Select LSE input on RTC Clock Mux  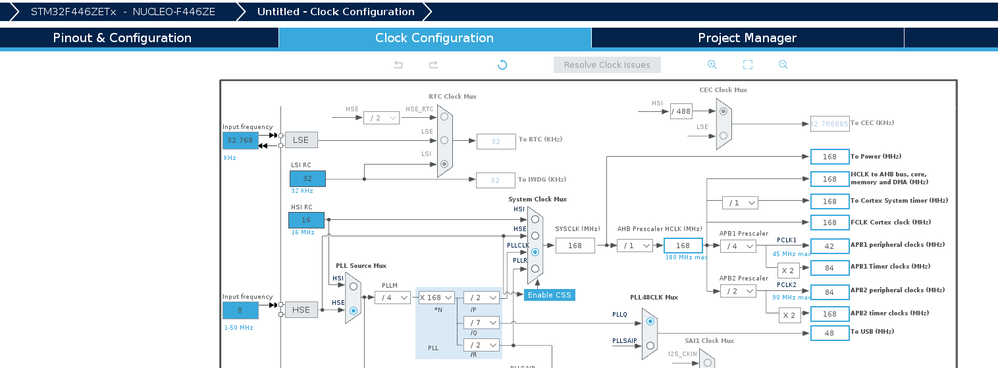click(x=444, y=140)
